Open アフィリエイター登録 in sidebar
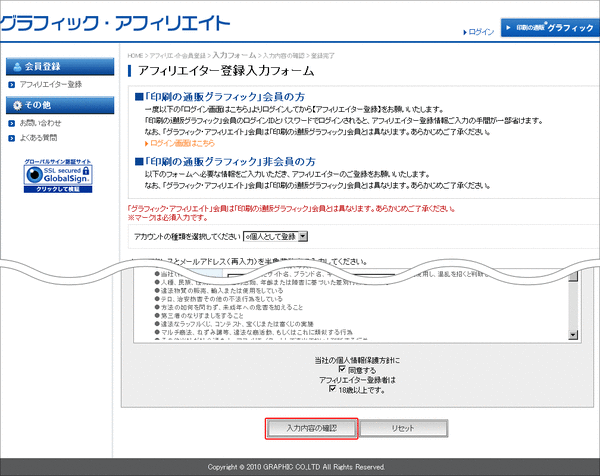Screen dimensions: 600x476 [x=51, y=85]
